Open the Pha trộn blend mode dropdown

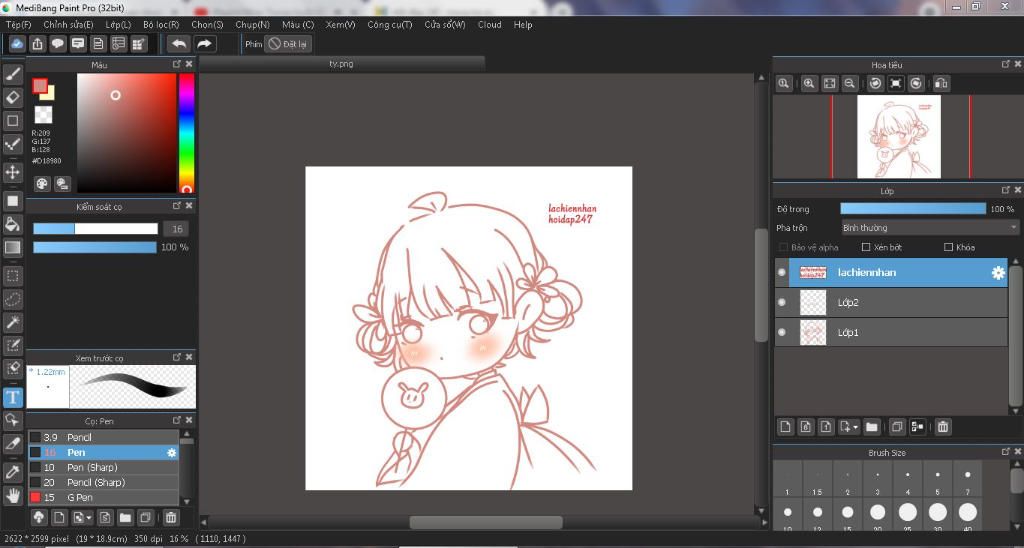(x=930, y=228)
